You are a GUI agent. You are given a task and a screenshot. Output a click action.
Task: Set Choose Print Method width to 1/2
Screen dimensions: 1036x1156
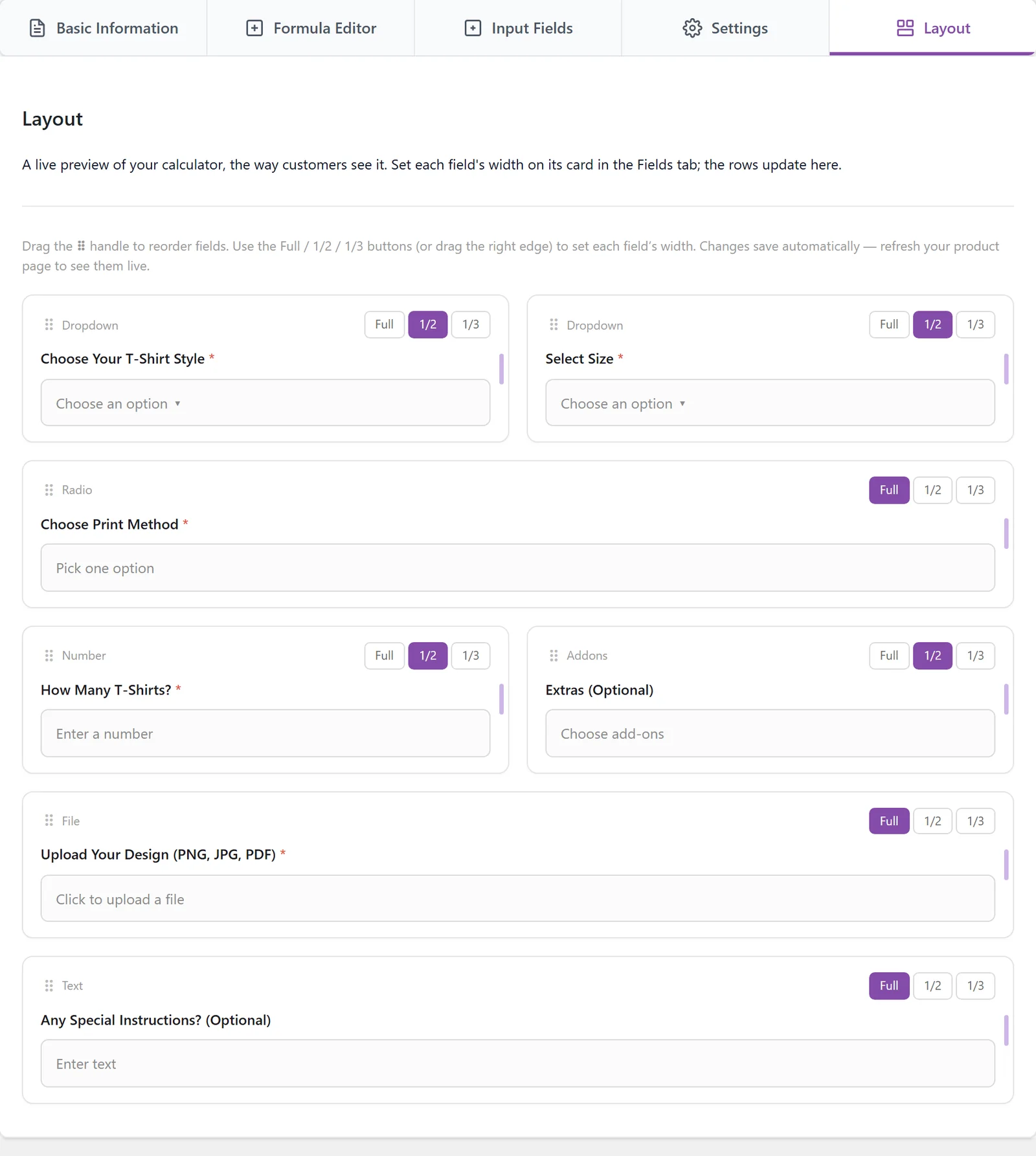pyautogui.click(x=932, y=490)
